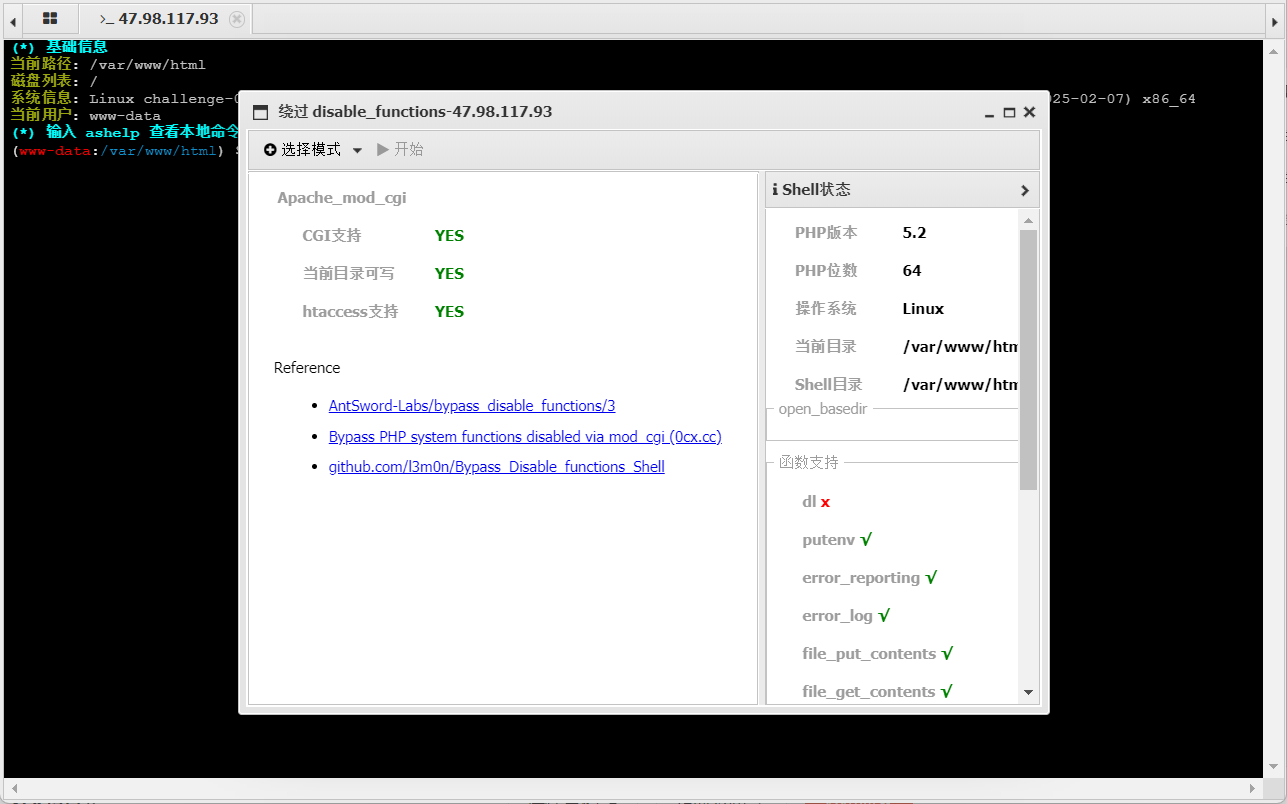Click the window icon in the dialog title bar
This screenshot has width=1287, height=804.
coord(261,112)
